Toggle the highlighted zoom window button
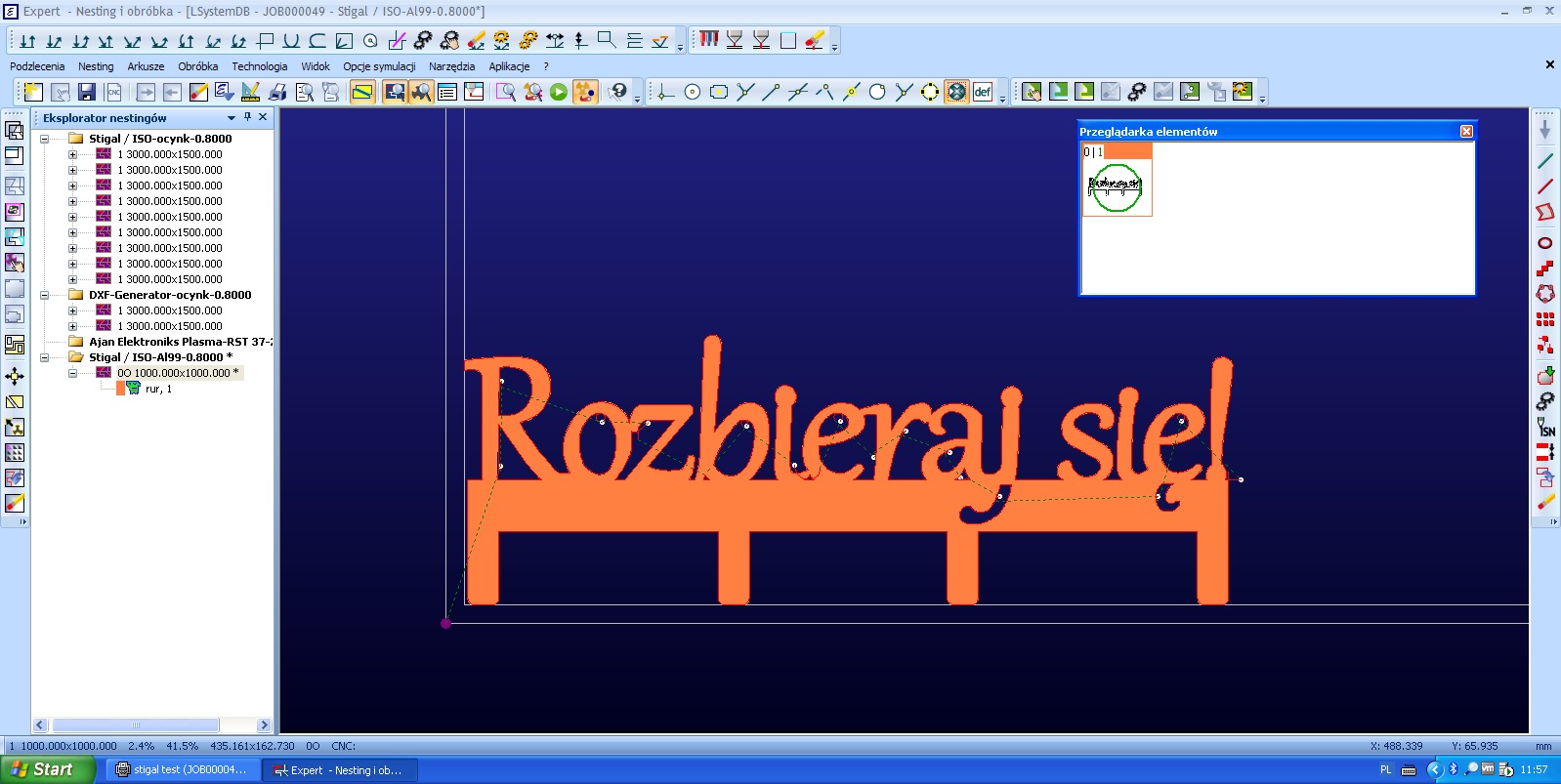Screen dimensions: 1561x784 [395, 92]
